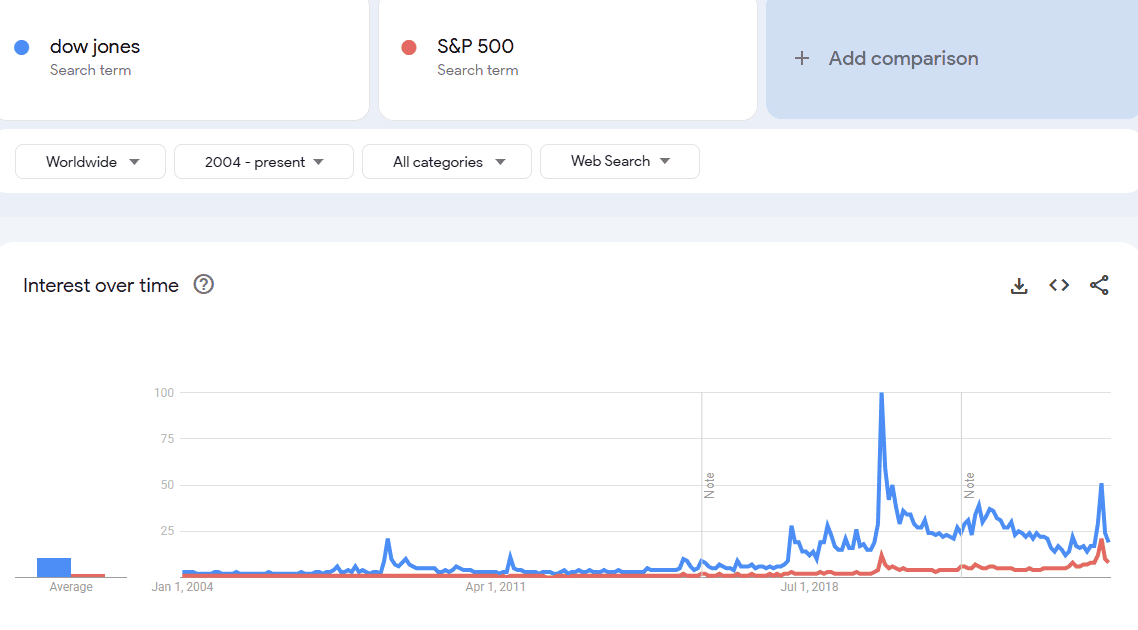
Task: Click the Apr 1, 2011 axis label
Action: 496,586
